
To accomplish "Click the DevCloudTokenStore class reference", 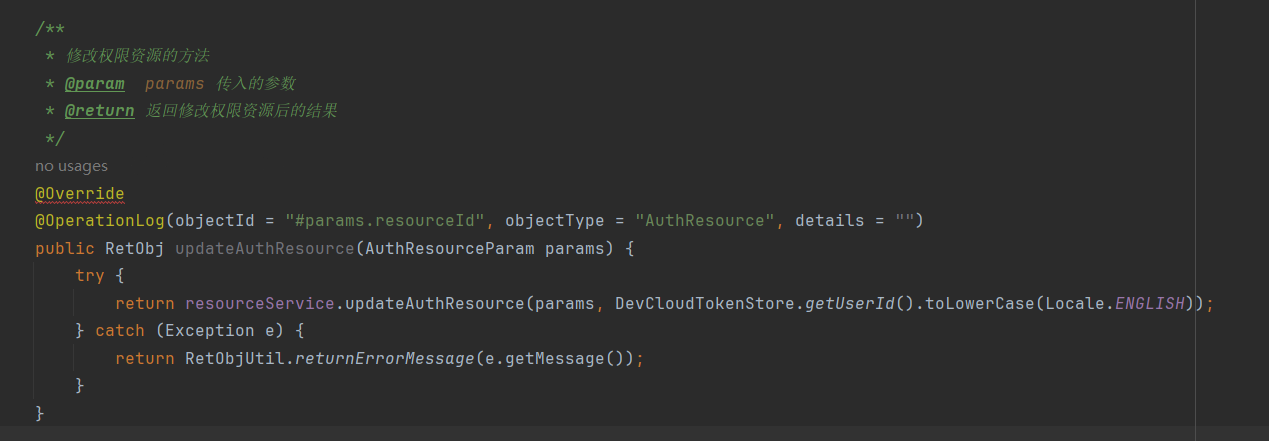I will click(704, 303).
